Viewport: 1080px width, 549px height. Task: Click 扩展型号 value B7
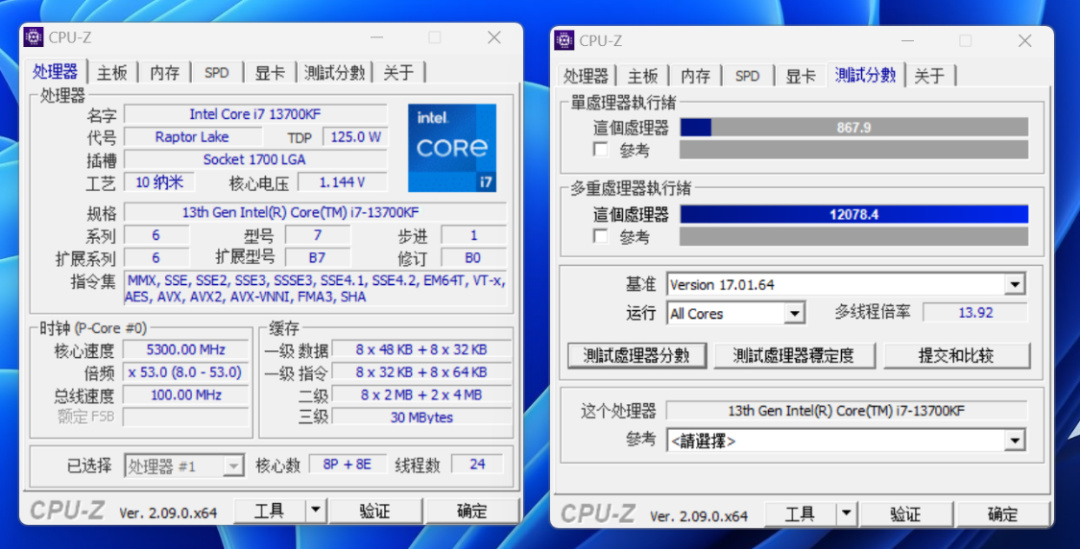pos(317,258)
